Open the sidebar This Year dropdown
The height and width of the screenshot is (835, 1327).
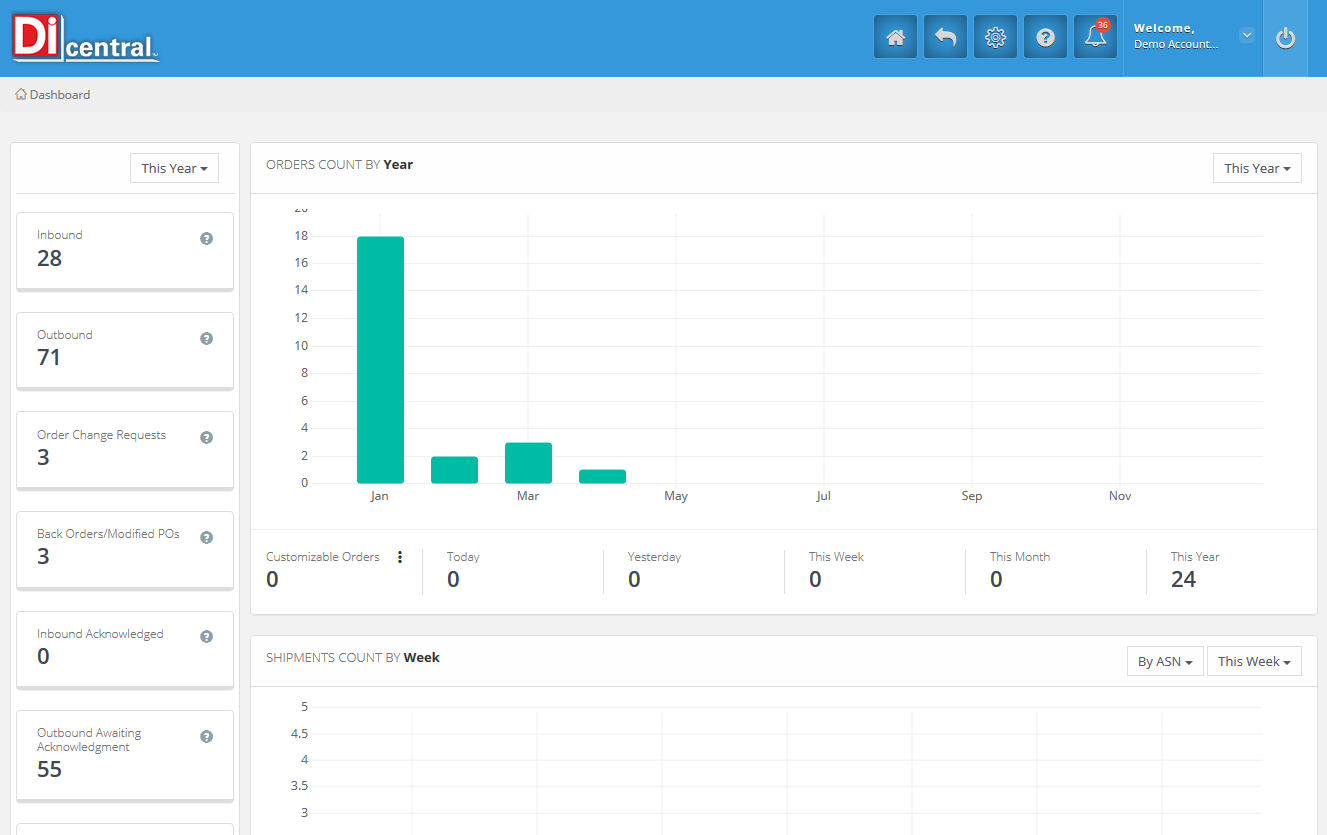click(174, 168)
